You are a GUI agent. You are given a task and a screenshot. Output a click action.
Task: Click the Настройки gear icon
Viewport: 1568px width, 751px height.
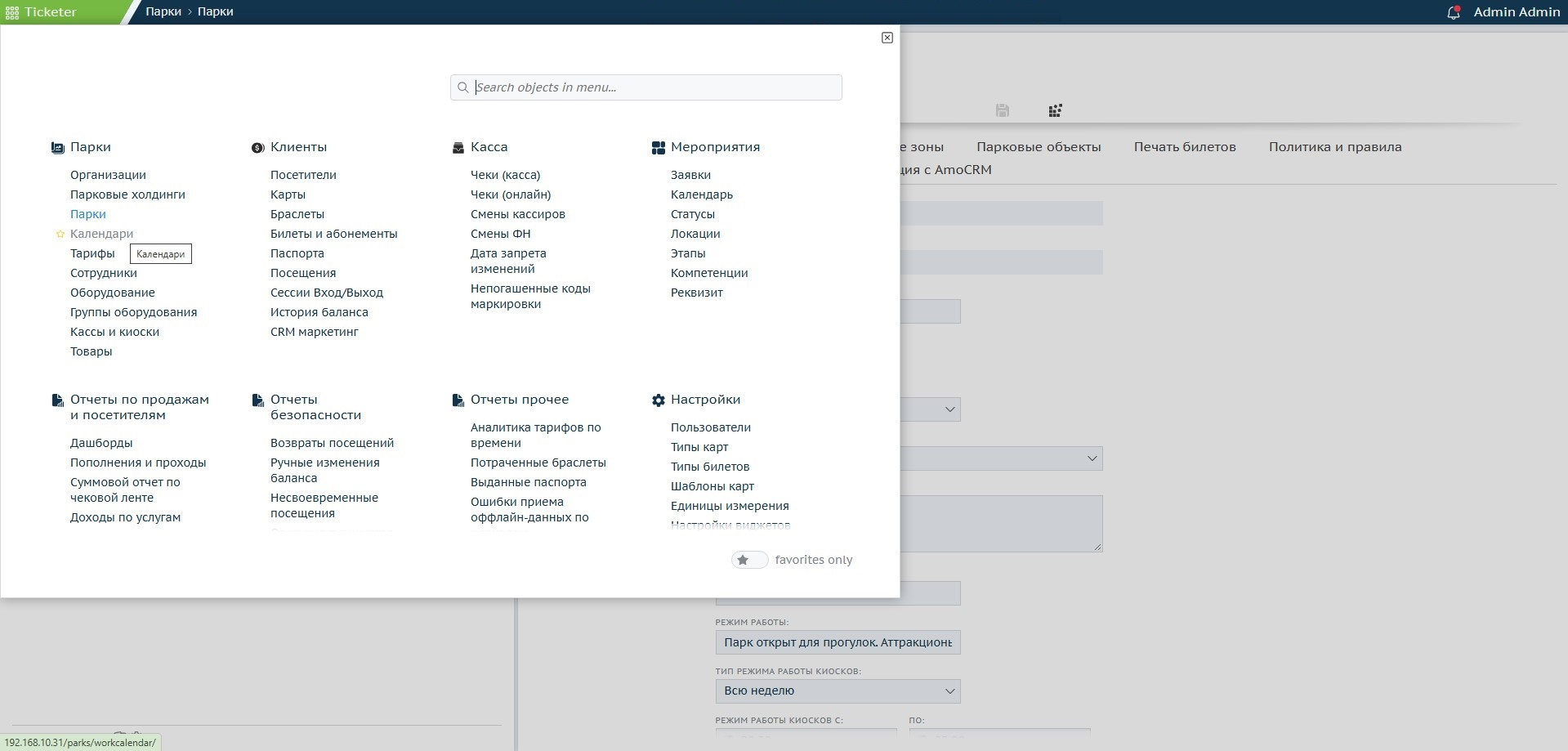[658, 400]
